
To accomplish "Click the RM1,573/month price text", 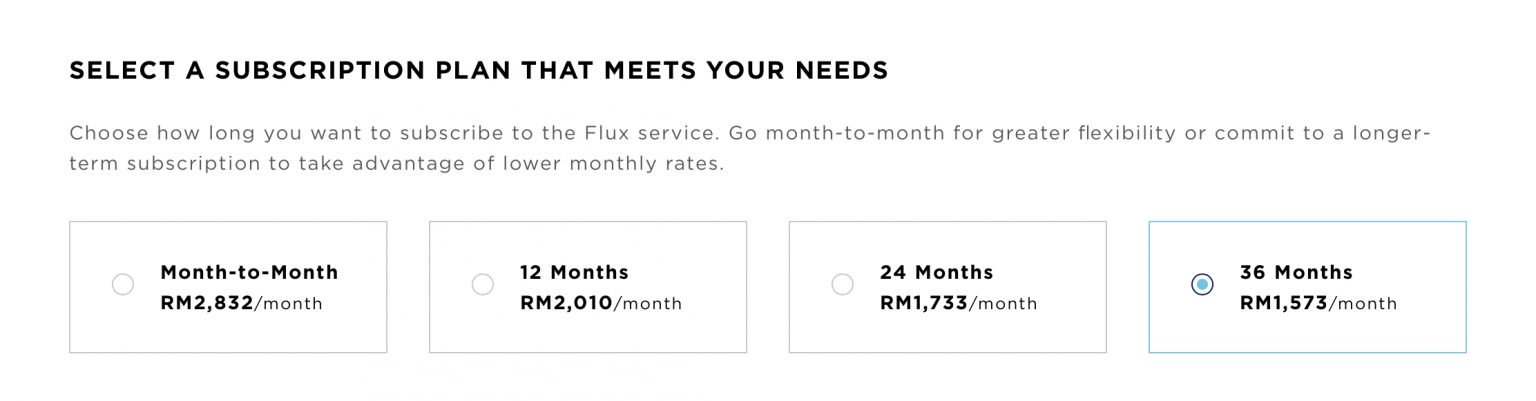I will coord(1318,303).
